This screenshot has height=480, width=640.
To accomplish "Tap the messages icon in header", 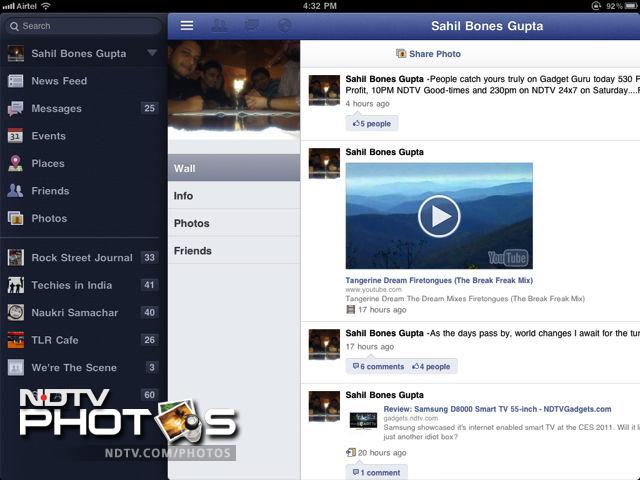I will pyautogui.click(x=251, y=25).
